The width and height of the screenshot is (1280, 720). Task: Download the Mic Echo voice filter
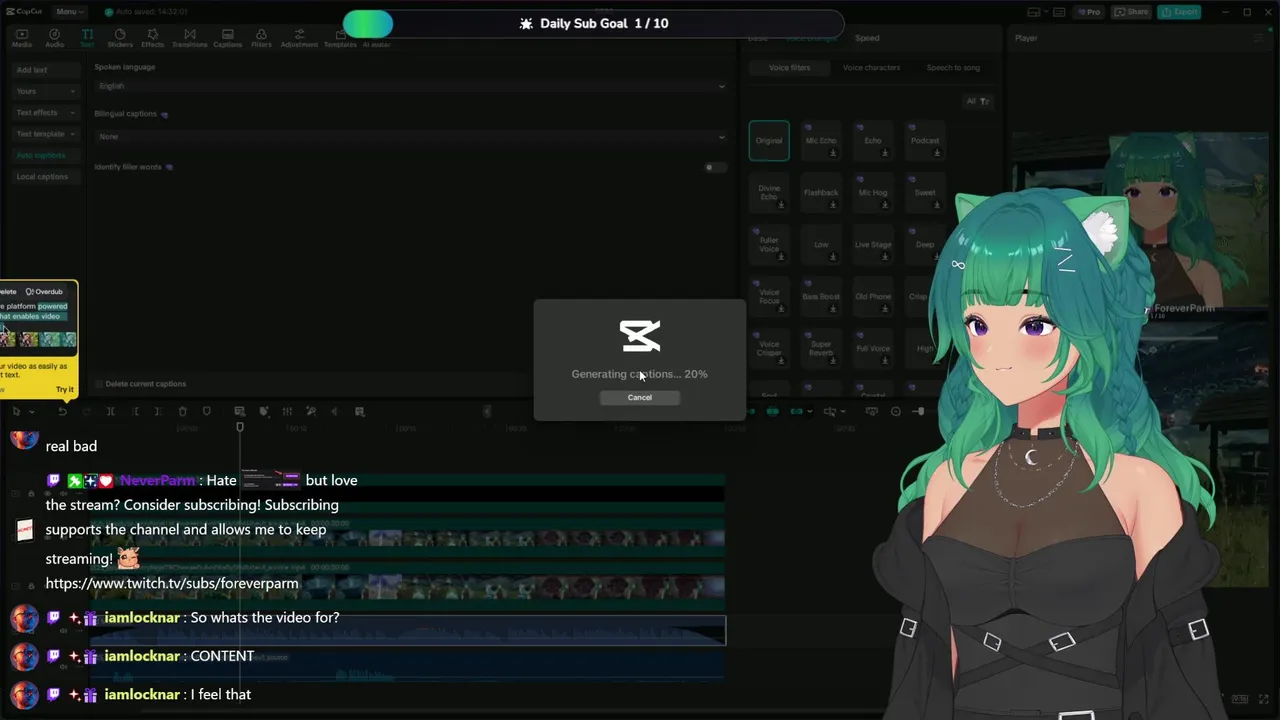(x=833, y=153)
